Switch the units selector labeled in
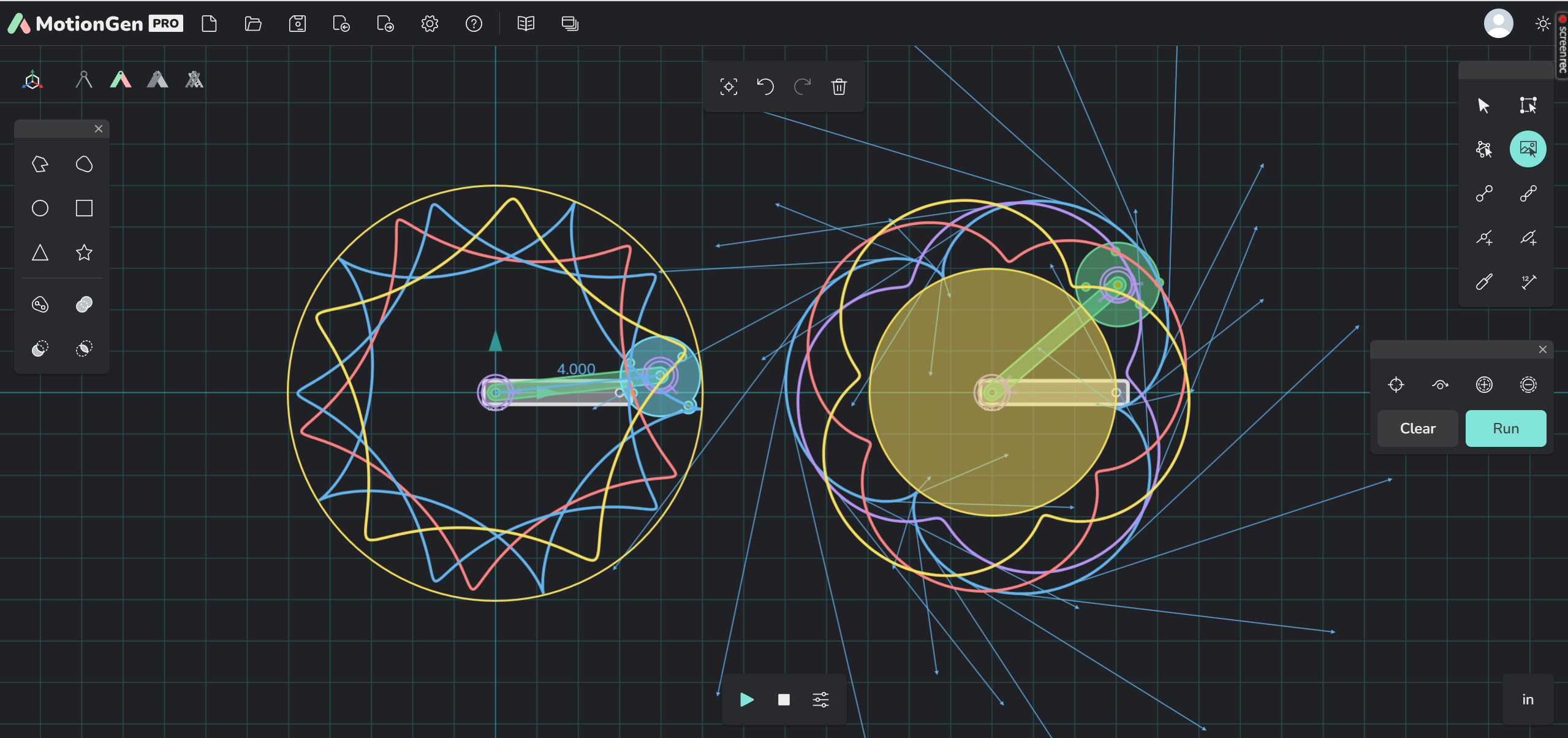The width and height of the screenshot is (1568, 738). pos(1528,699)
